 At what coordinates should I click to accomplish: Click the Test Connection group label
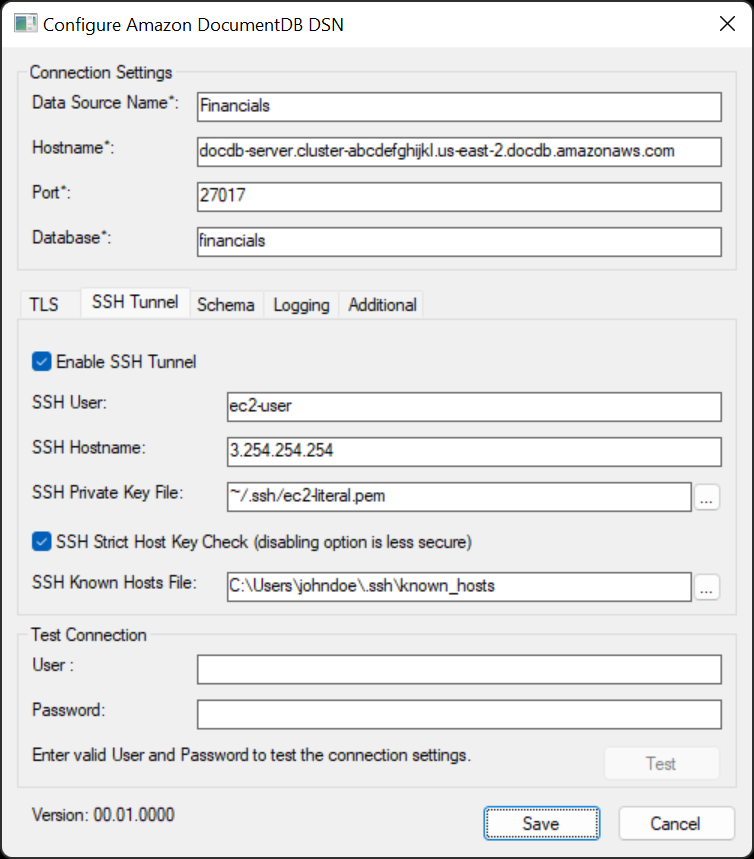pos(89,634)
